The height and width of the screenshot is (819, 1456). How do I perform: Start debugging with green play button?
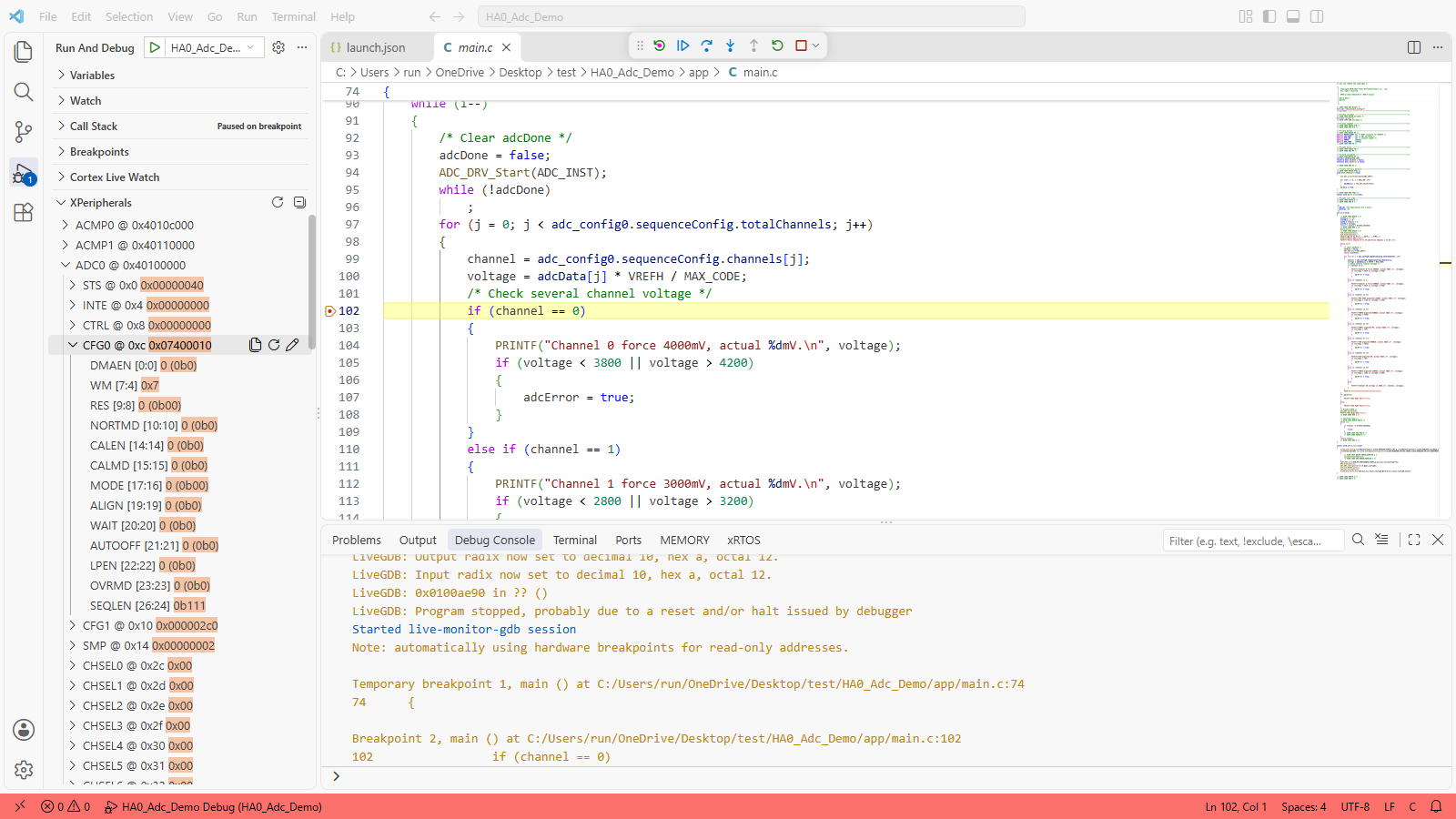[x=156, y=47]
